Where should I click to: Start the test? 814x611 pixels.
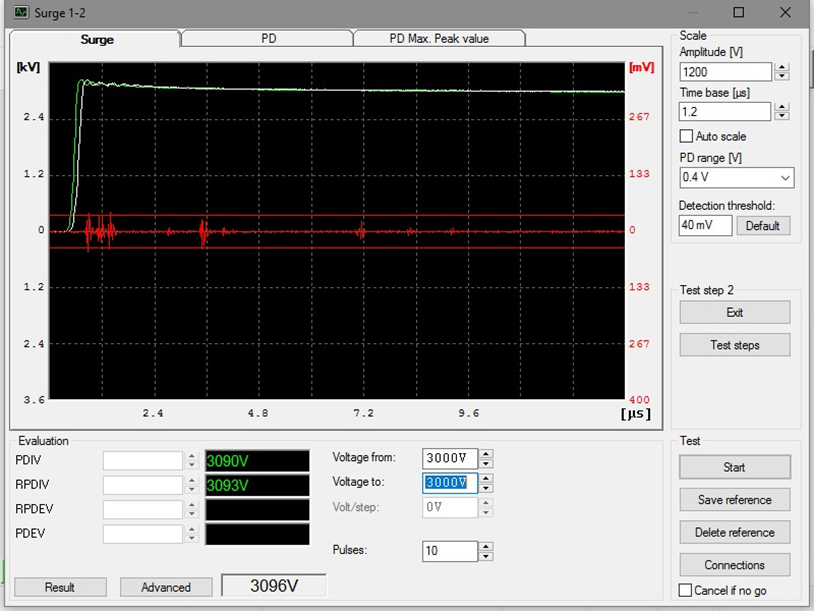[x=735, y=467]
